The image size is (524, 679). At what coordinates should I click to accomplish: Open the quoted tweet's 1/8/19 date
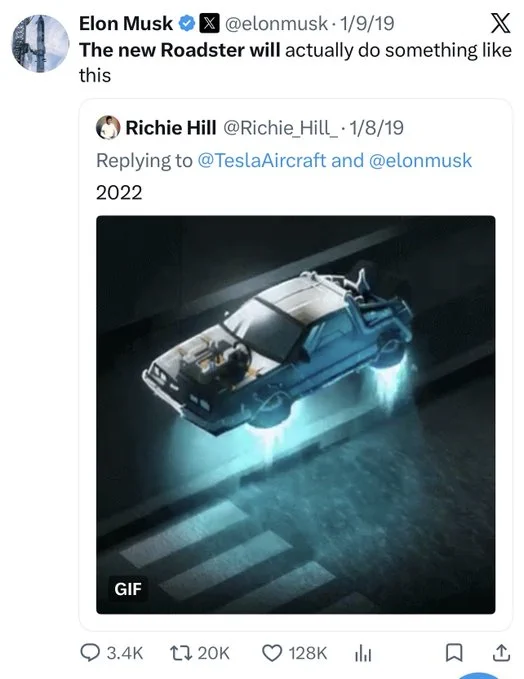coord(376,128)
